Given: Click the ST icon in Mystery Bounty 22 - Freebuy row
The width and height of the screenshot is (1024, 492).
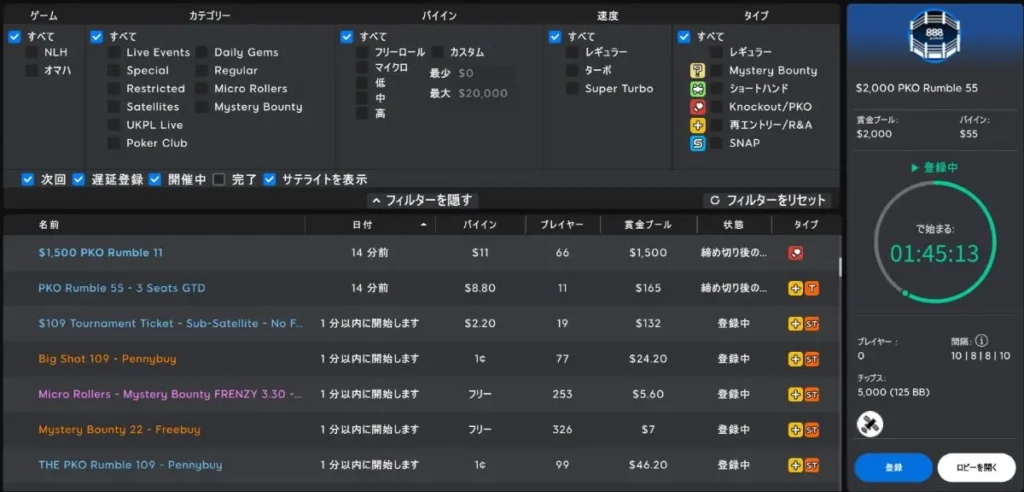Looking at the screenshot, I should pyautogui.click(x=812, y=430).
